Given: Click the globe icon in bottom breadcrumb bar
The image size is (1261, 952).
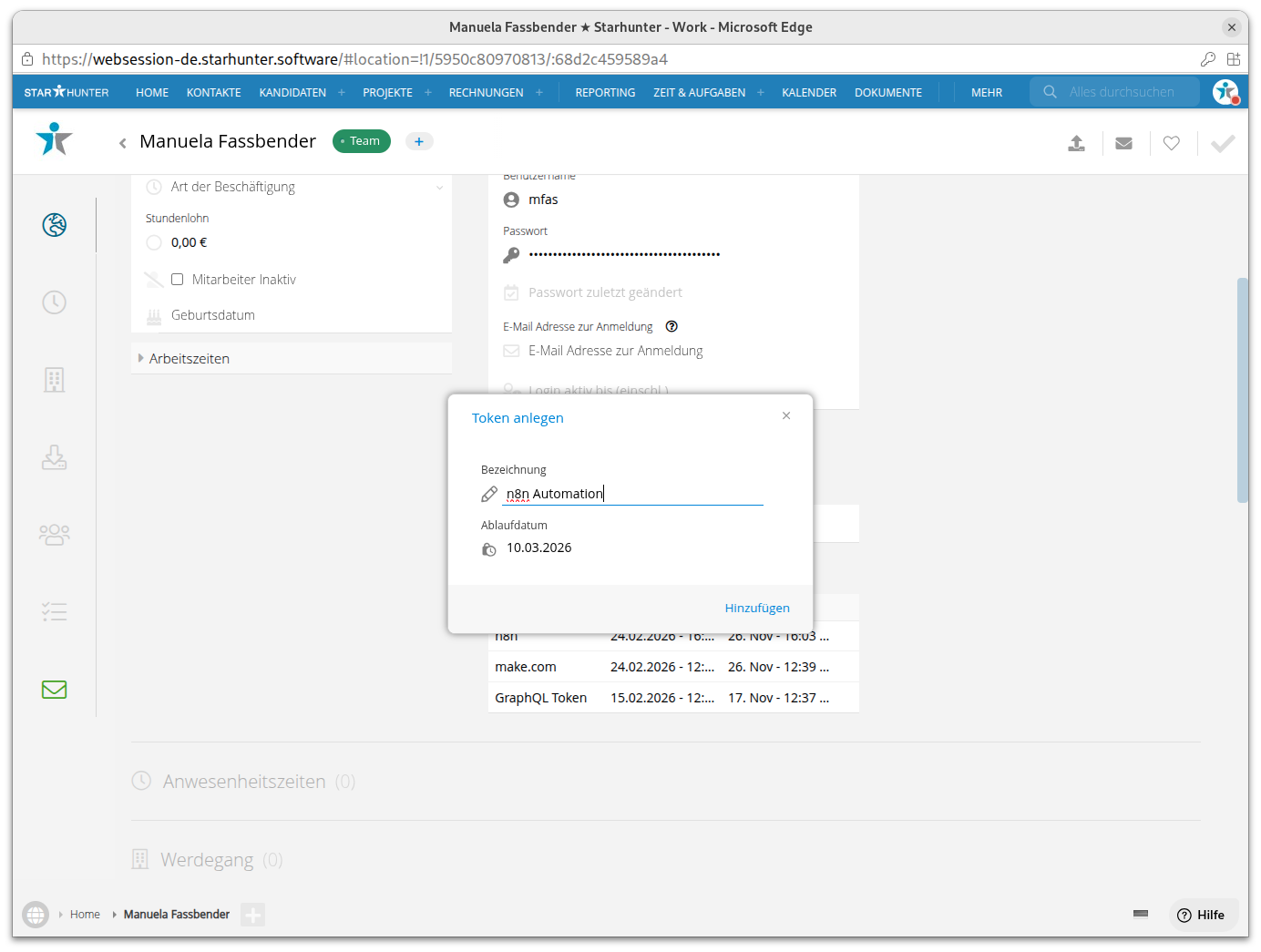Looking at the screenshot, I should 36,915.
